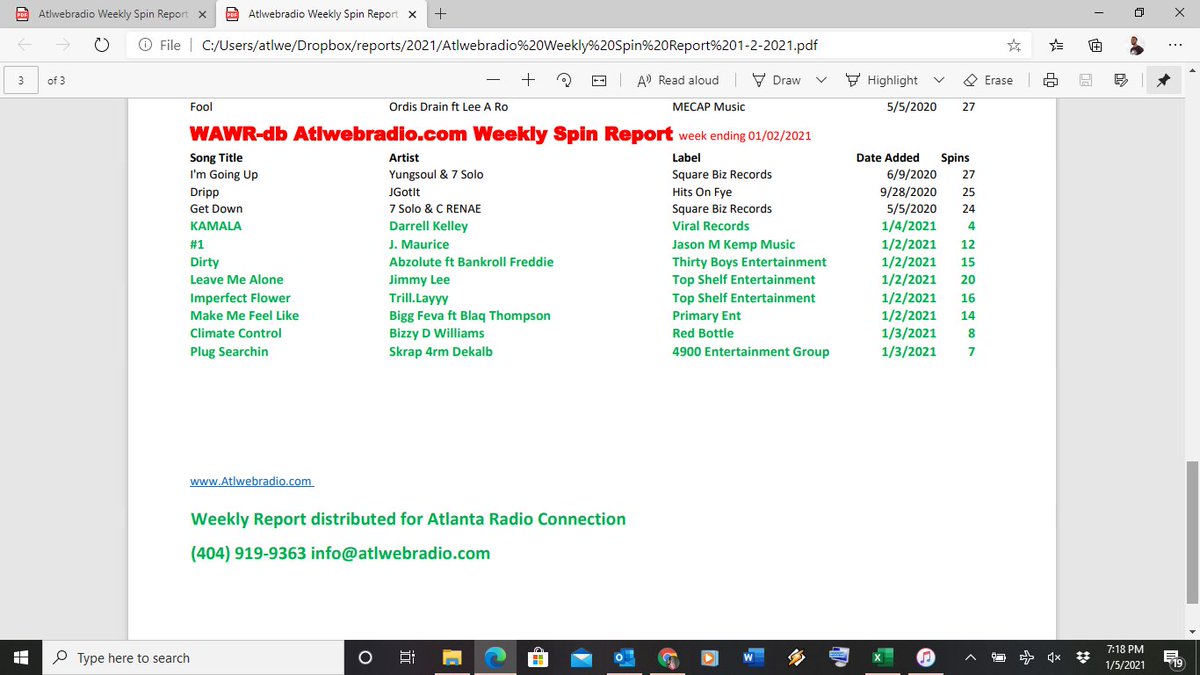Screen dimensions: 1200x675
Task: Toggle the favorites star for this page
Action: pos(1013,44)
